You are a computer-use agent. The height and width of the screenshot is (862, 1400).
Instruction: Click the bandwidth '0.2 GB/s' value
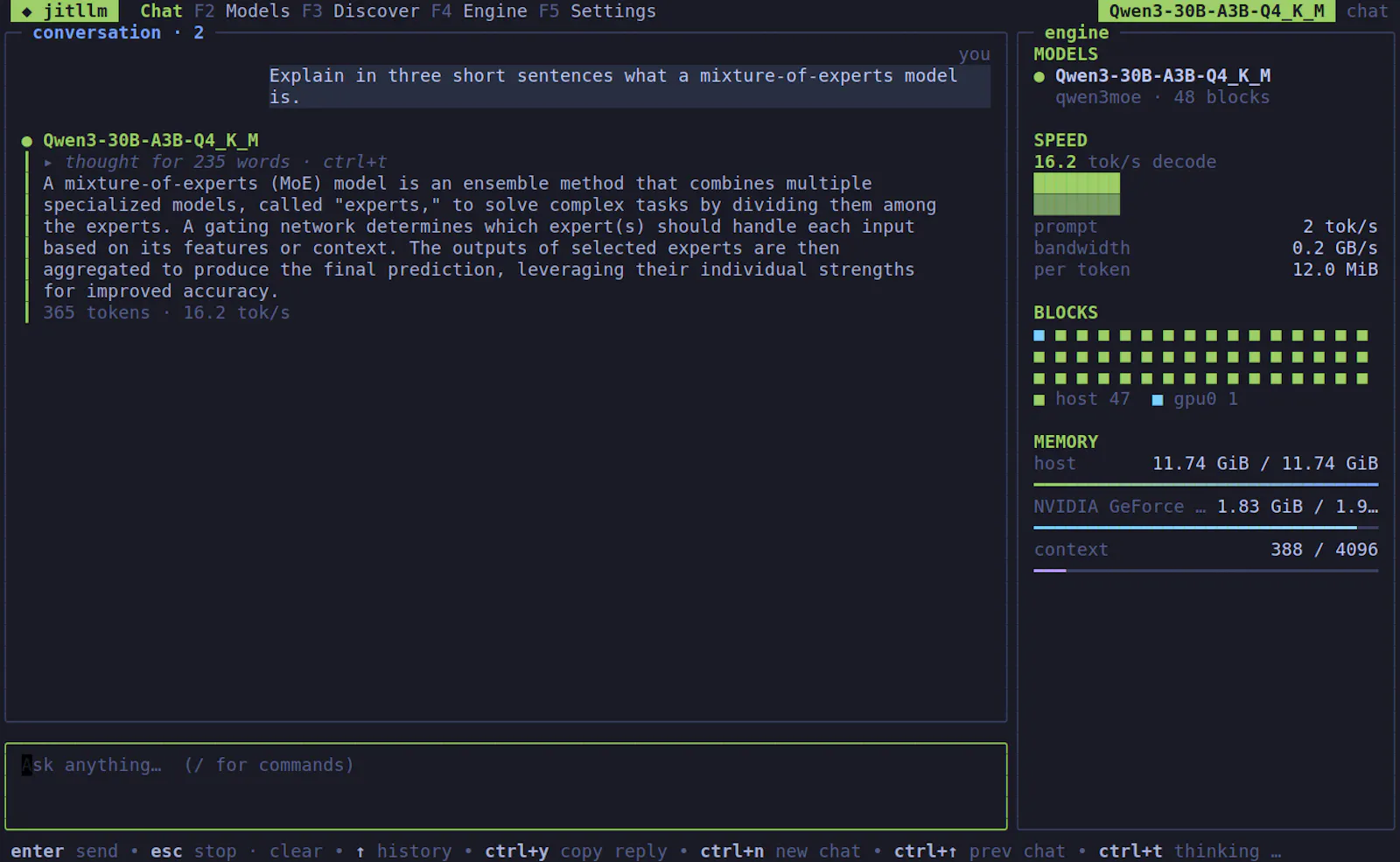coord(1335,249)
